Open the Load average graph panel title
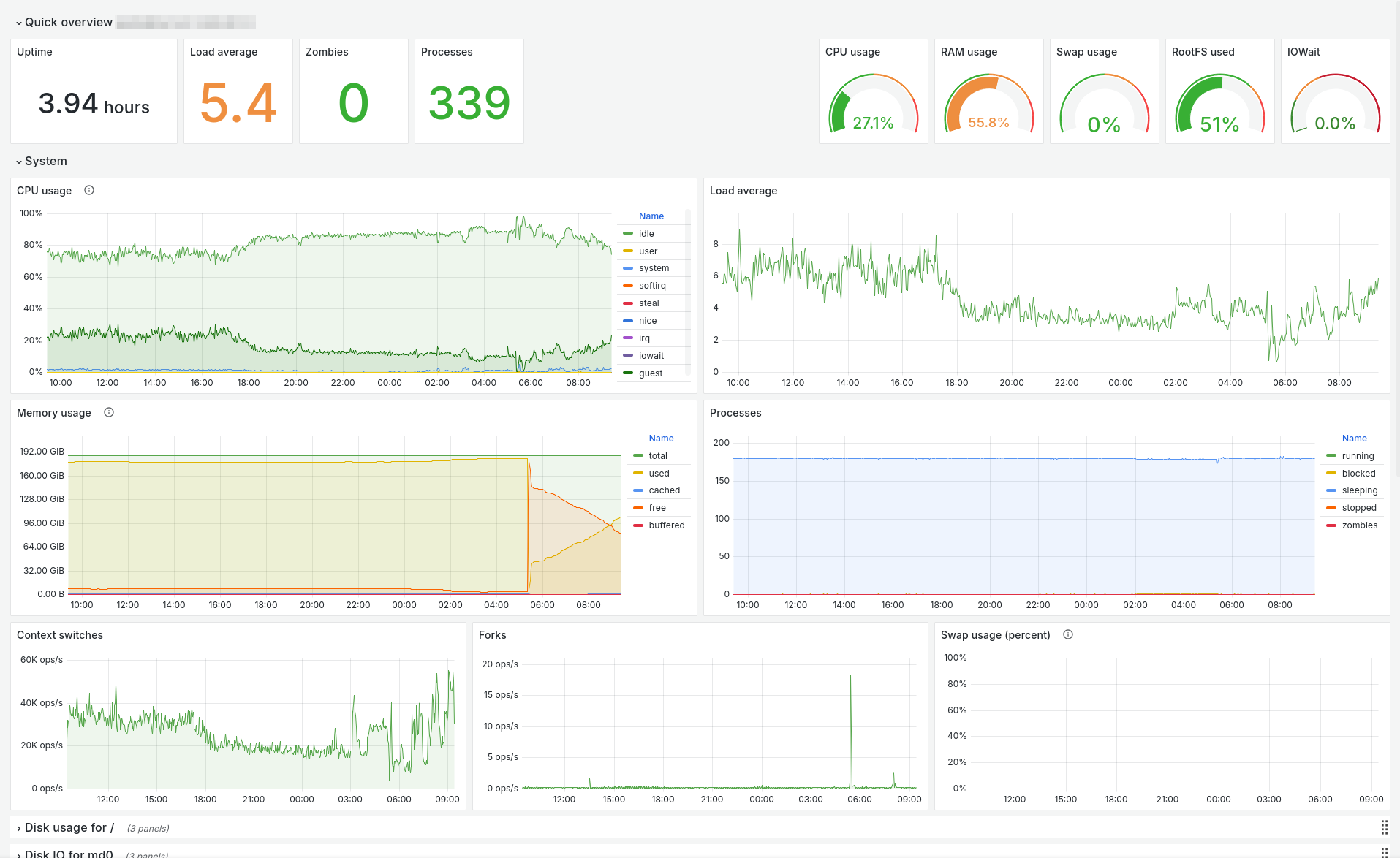Viewport: 1400px width, 858px height. click(743, 191)
